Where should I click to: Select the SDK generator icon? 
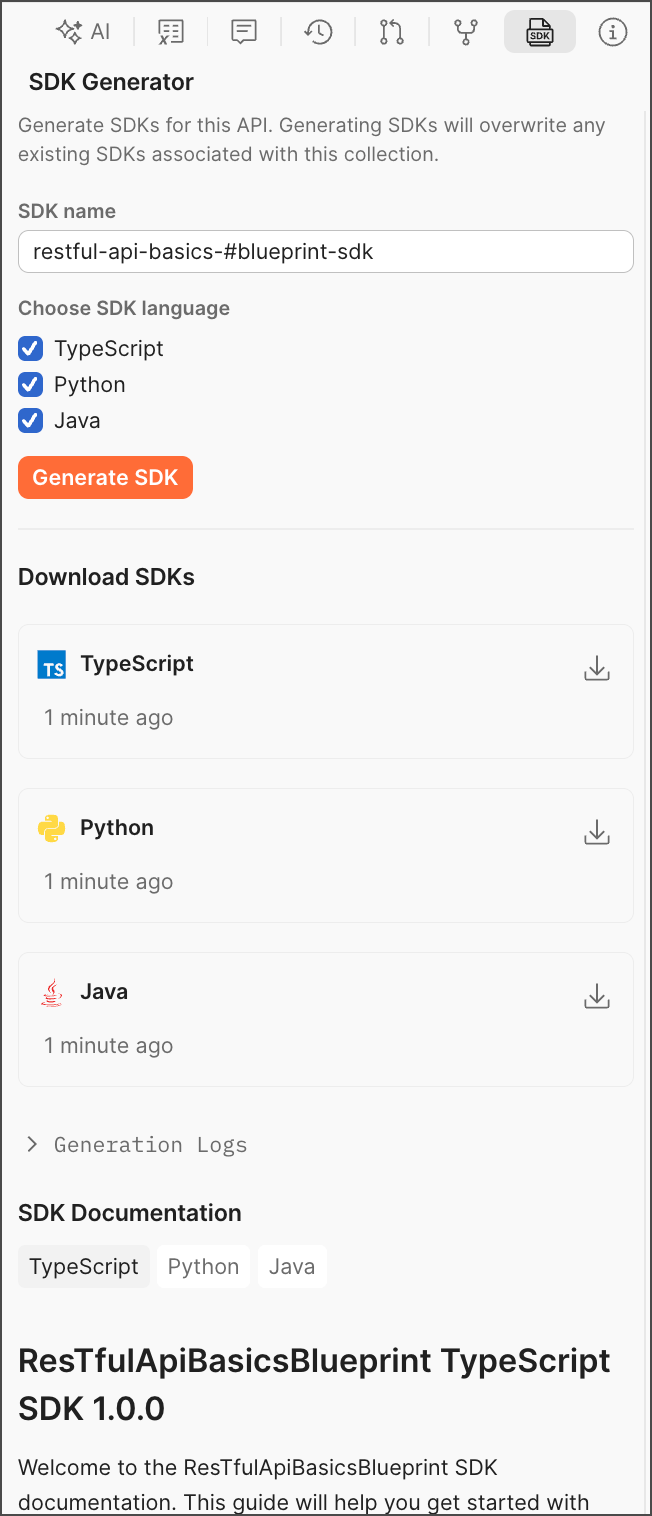[x=539, y=32]
